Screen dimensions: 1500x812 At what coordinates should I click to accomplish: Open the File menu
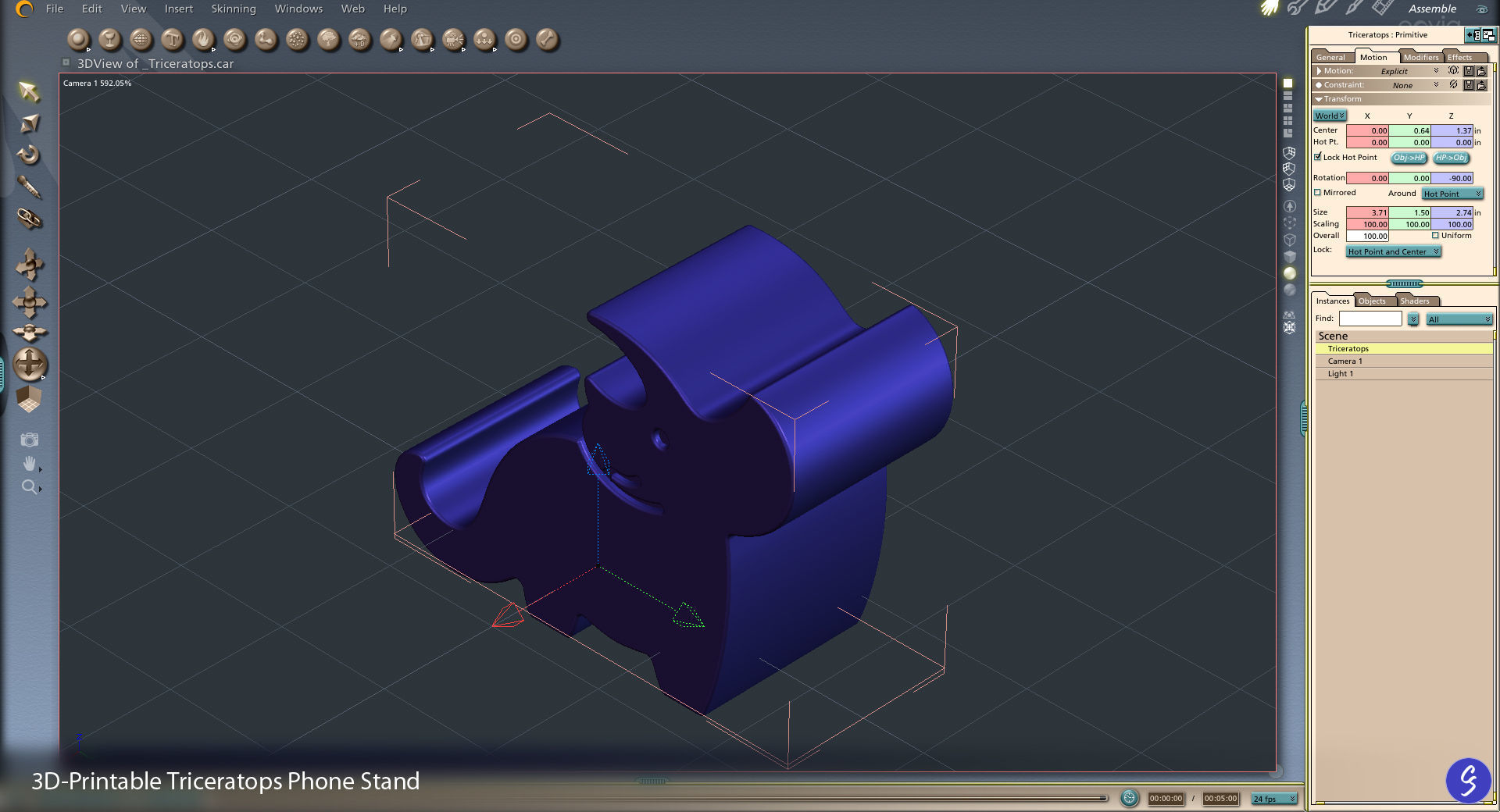pyautogui.click(x=55, y=9)
